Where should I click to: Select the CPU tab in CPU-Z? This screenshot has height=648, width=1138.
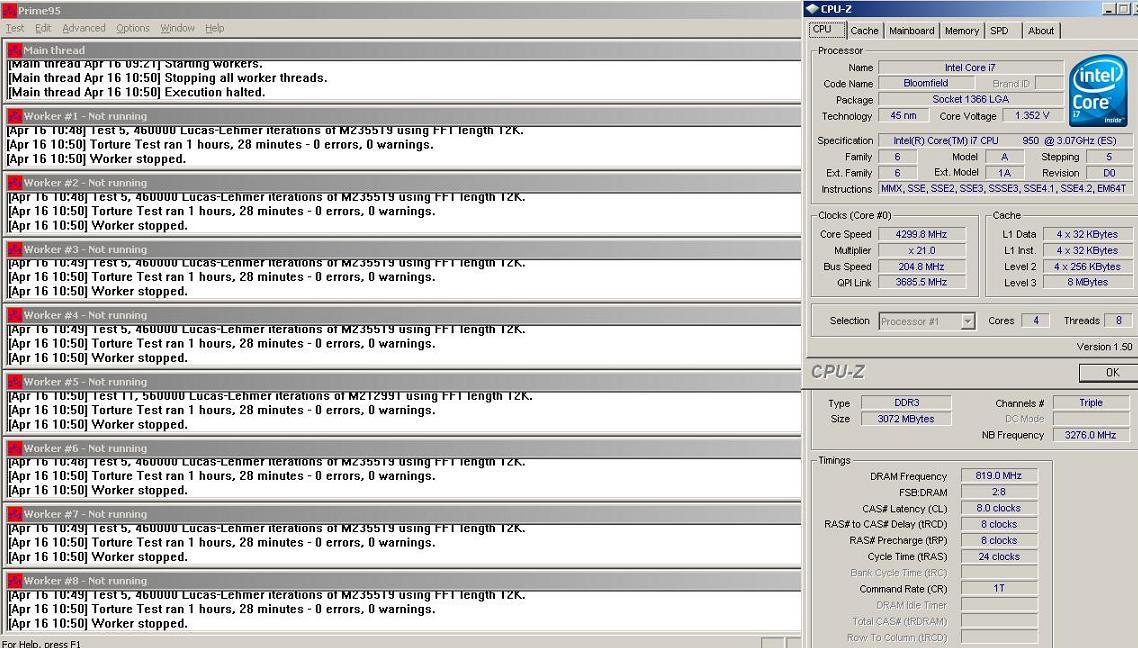click(x=827, y=30)
